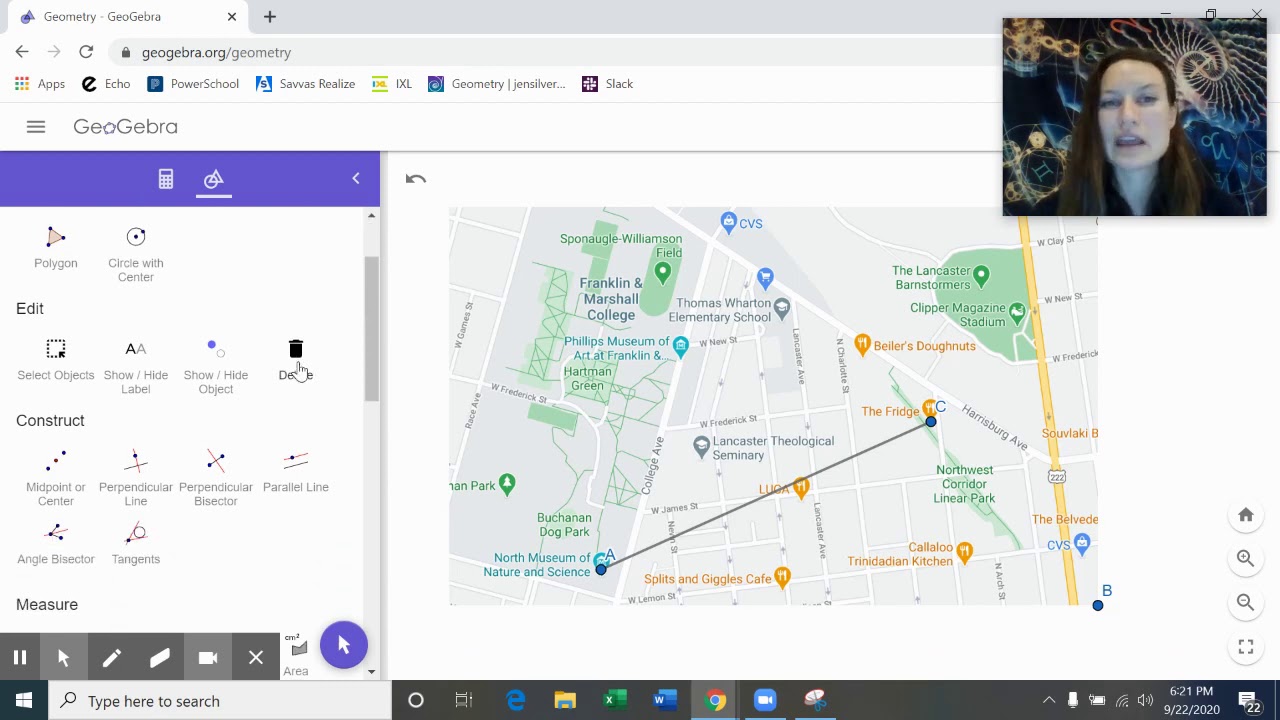Switch to the Tools panel tab
The image size is (1280, 720).
(x=214, y=179)
